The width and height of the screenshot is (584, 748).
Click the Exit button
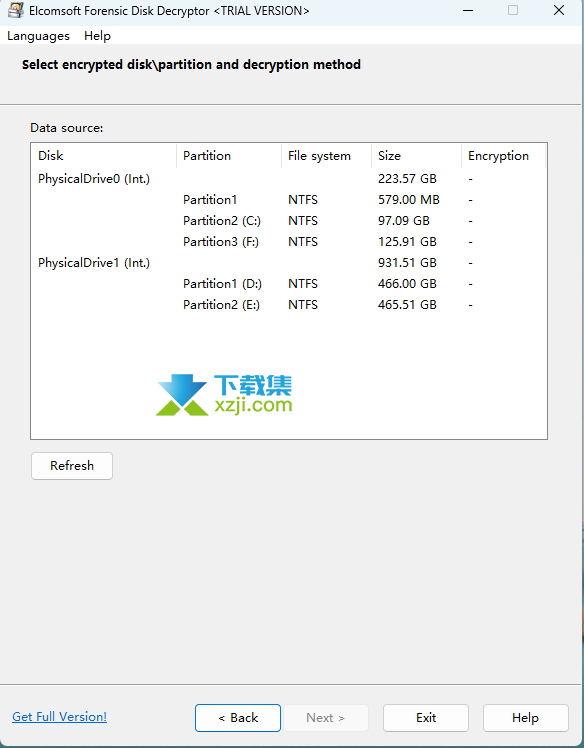click(426, 717)
